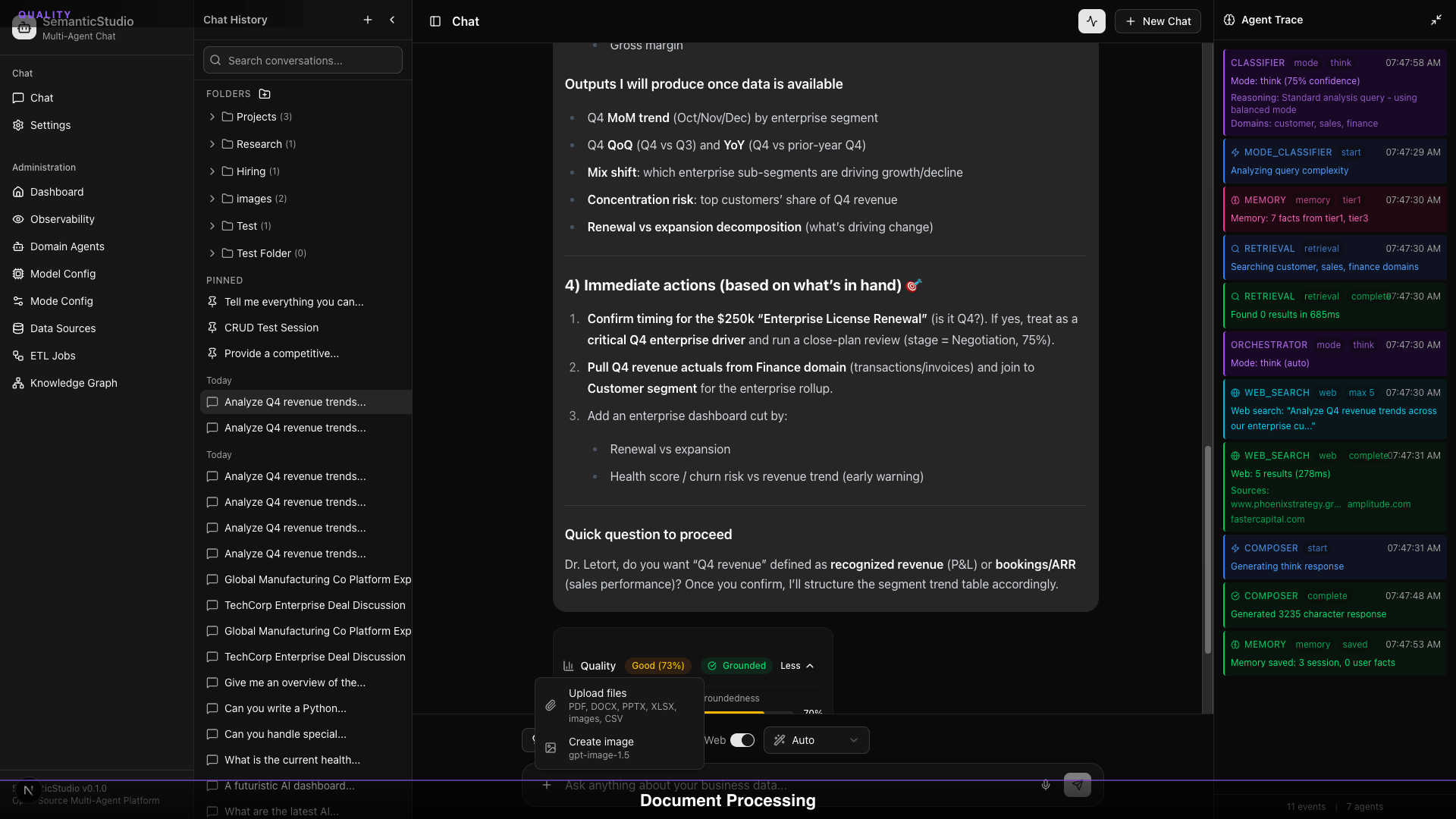
Task: Toggle the sidebar panel icon beside Chat
Action: pyautogui.click(x=435, y=21)
